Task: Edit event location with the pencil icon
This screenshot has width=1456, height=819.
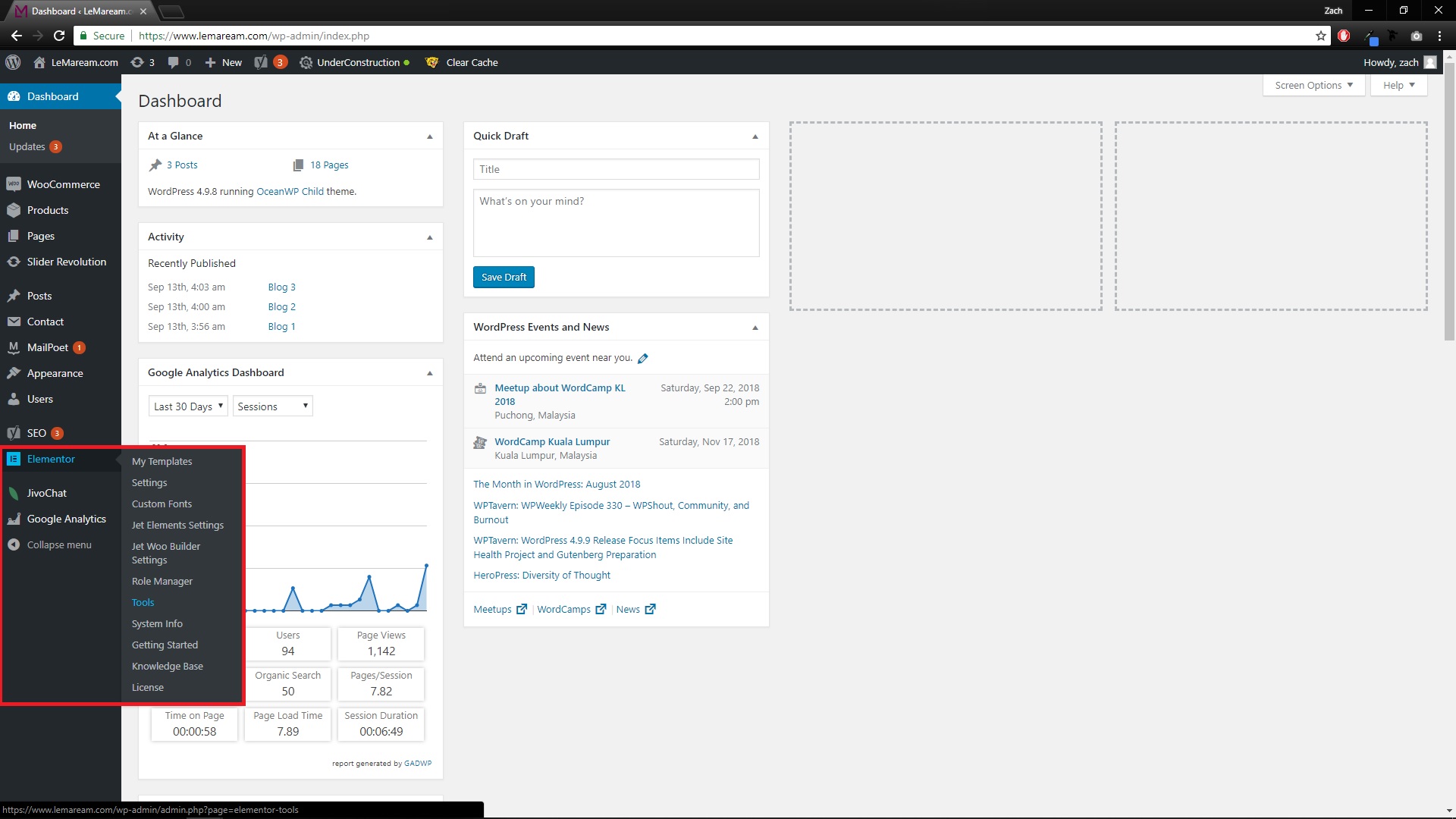Action: (x=643, y=359)
